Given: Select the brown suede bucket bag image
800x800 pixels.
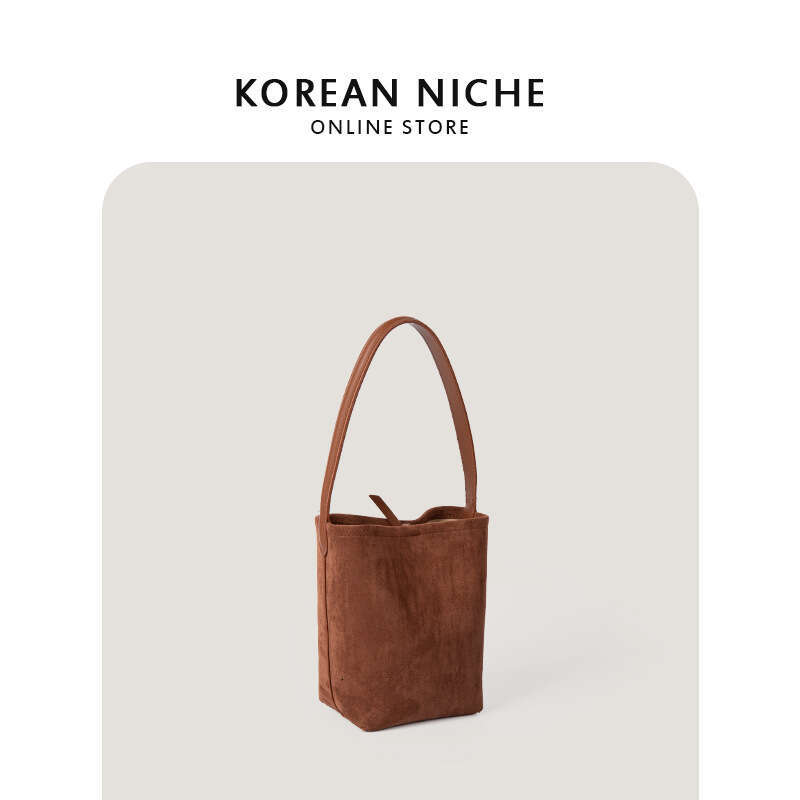Looking at the screenshot, I should (402, 524).
